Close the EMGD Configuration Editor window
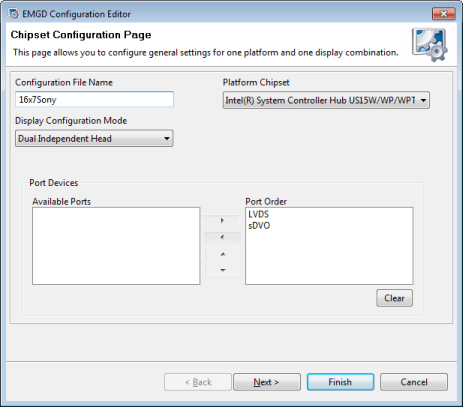 [x=444, y=14]
